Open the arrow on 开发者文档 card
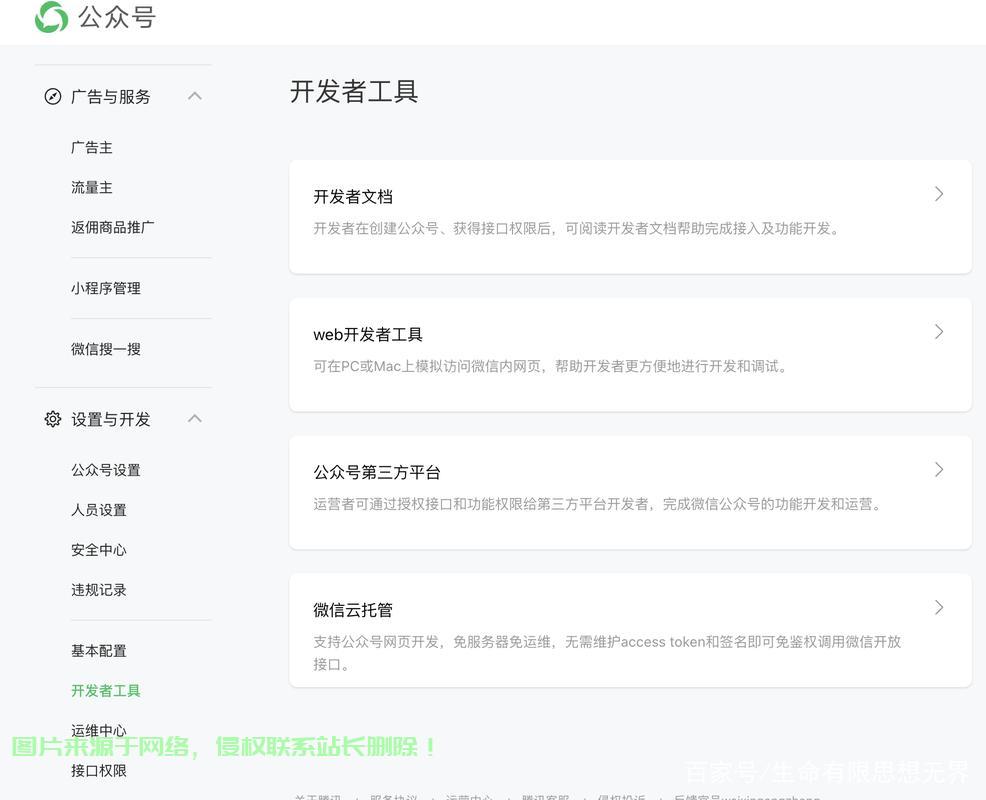Viewport: 986px width, 800px height. click(939, 194)
